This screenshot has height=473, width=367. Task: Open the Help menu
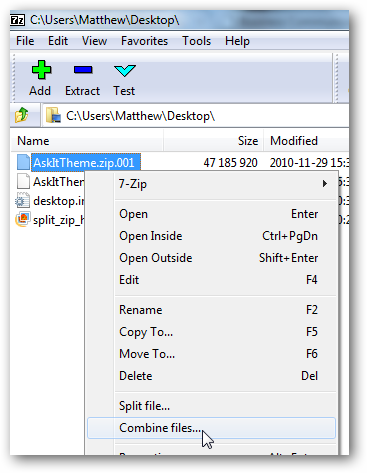point(237,41)
